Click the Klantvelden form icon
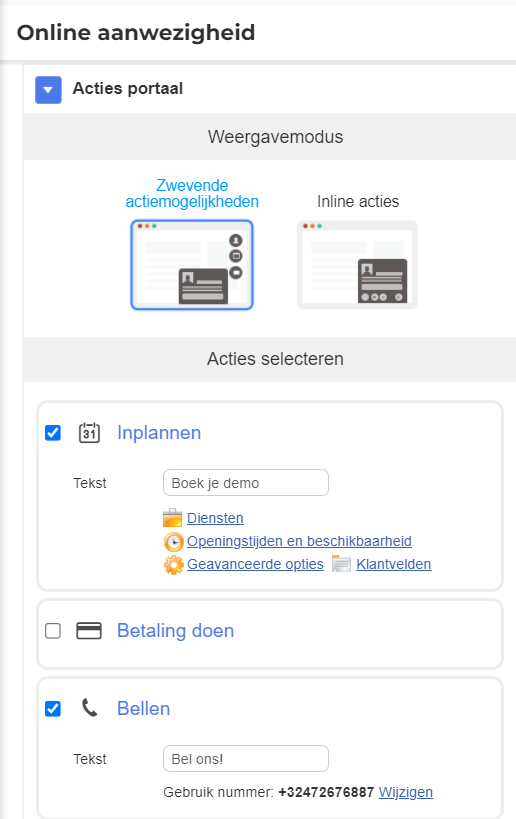516x819 pixels. pos(341,564)
